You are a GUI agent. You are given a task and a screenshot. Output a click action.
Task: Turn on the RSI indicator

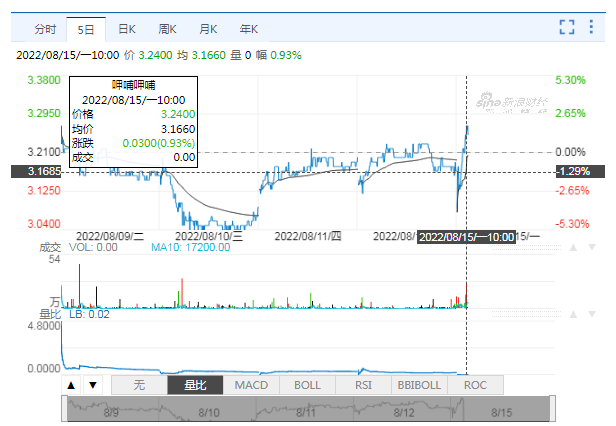(x=363, y=385)
